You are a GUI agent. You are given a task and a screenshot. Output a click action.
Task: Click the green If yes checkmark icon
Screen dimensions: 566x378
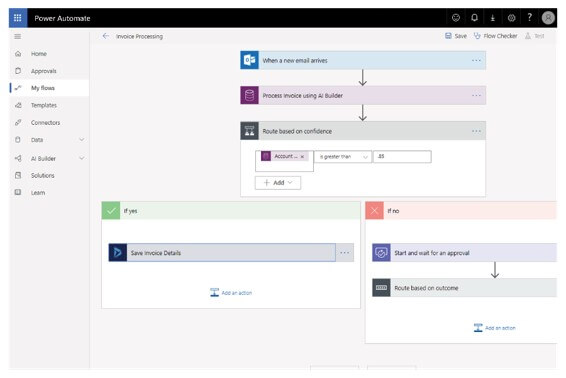[111, 210]
